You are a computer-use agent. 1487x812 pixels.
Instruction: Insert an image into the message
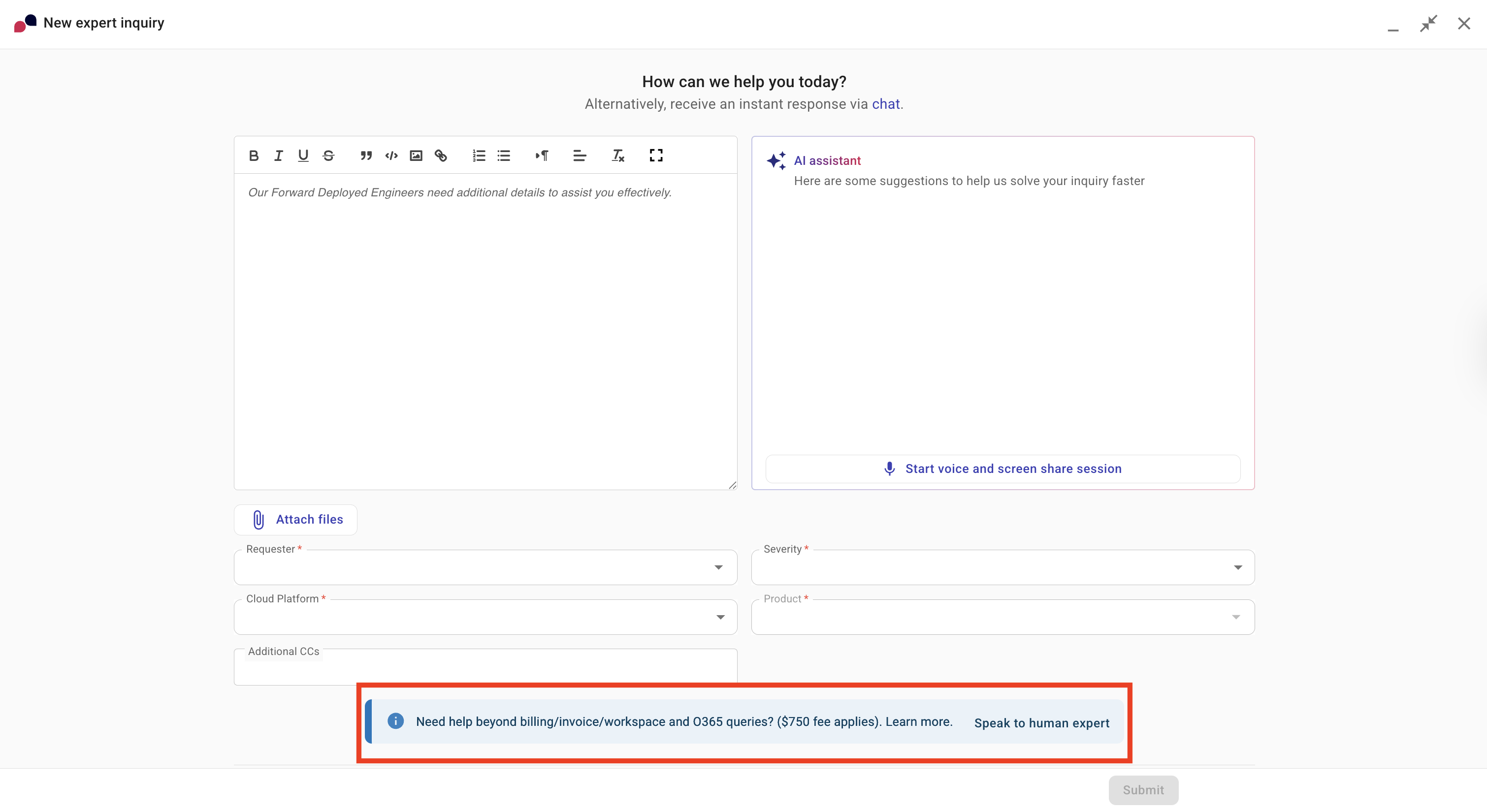pyautogui.click(x=416, y=155)
